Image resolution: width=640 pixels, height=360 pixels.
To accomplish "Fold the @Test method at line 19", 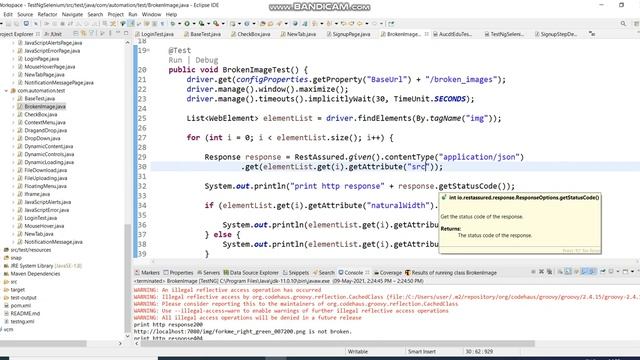I will 149,50.
